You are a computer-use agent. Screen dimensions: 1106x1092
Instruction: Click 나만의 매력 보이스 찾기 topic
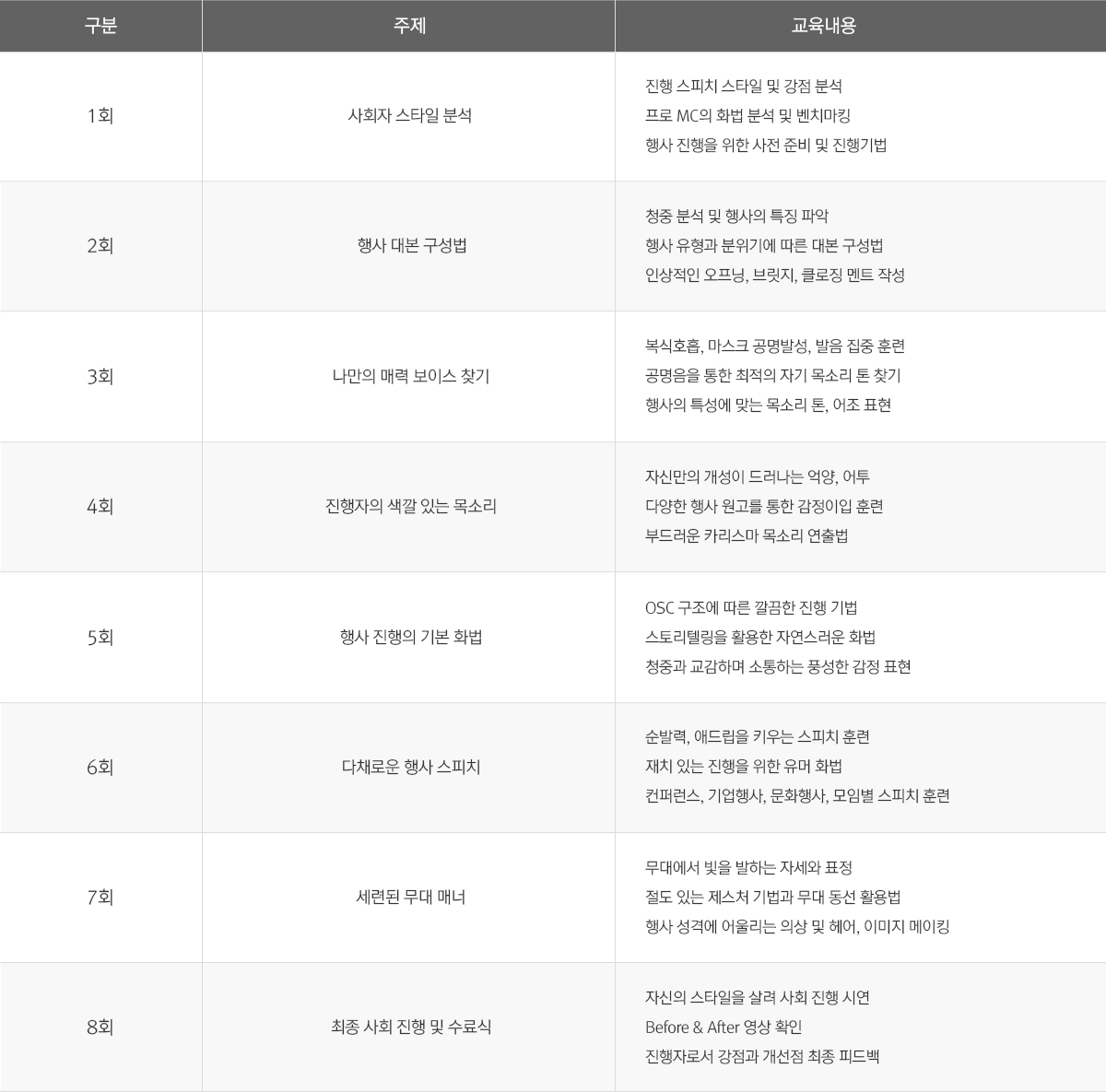click(409, 377)
